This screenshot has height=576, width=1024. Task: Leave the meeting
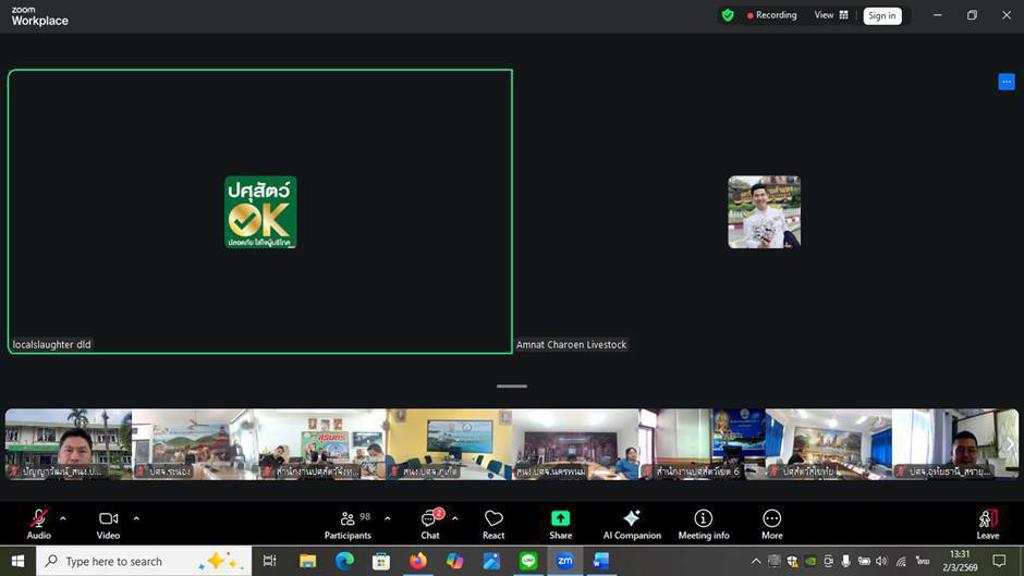coord(987,522)
